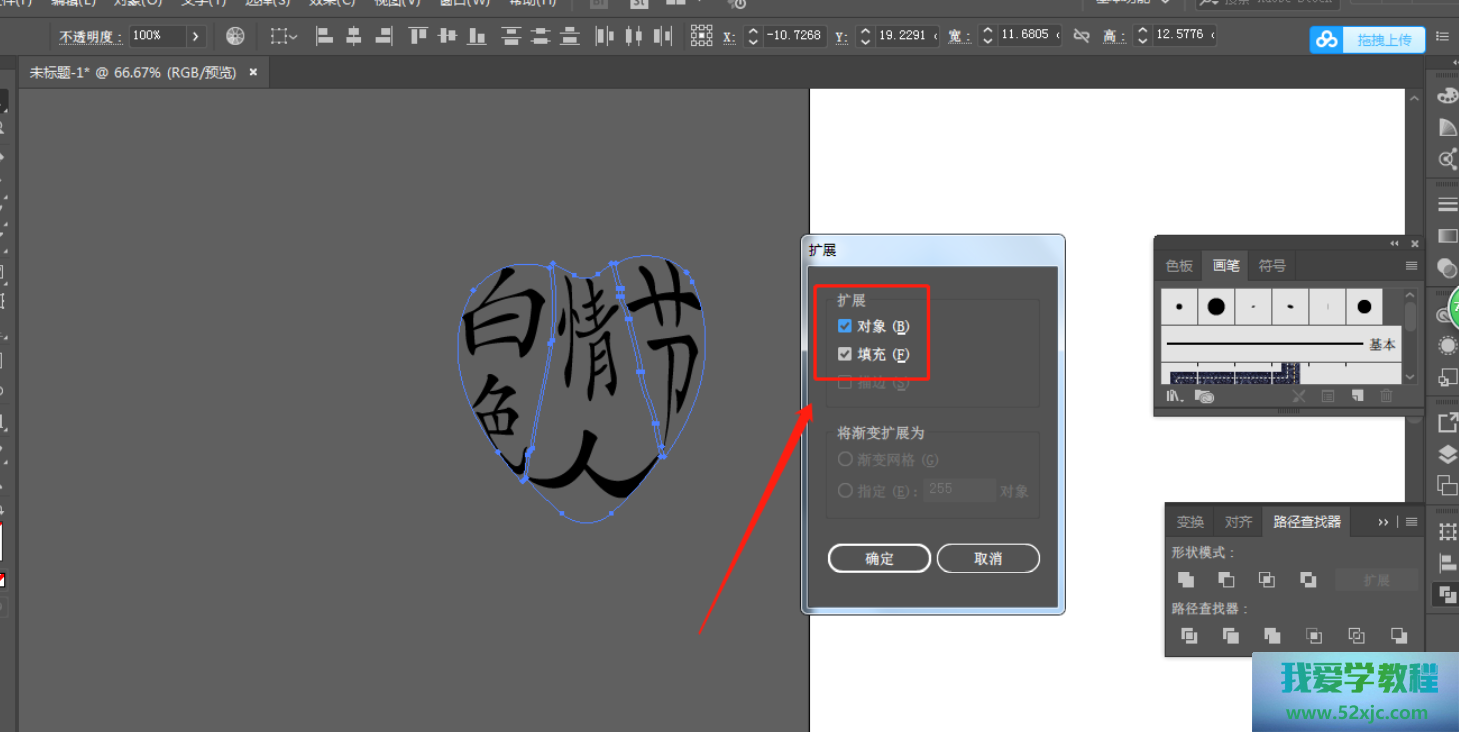Select the large round brush swatch

click(x=1216, y=307)
